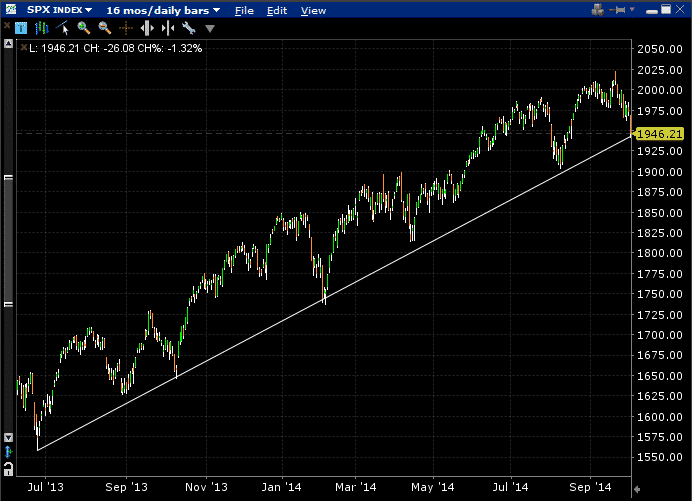Viewport: 692px width, 501px height.
Task: Expand the toolbar overflow gray triangle
Action: 210,29
